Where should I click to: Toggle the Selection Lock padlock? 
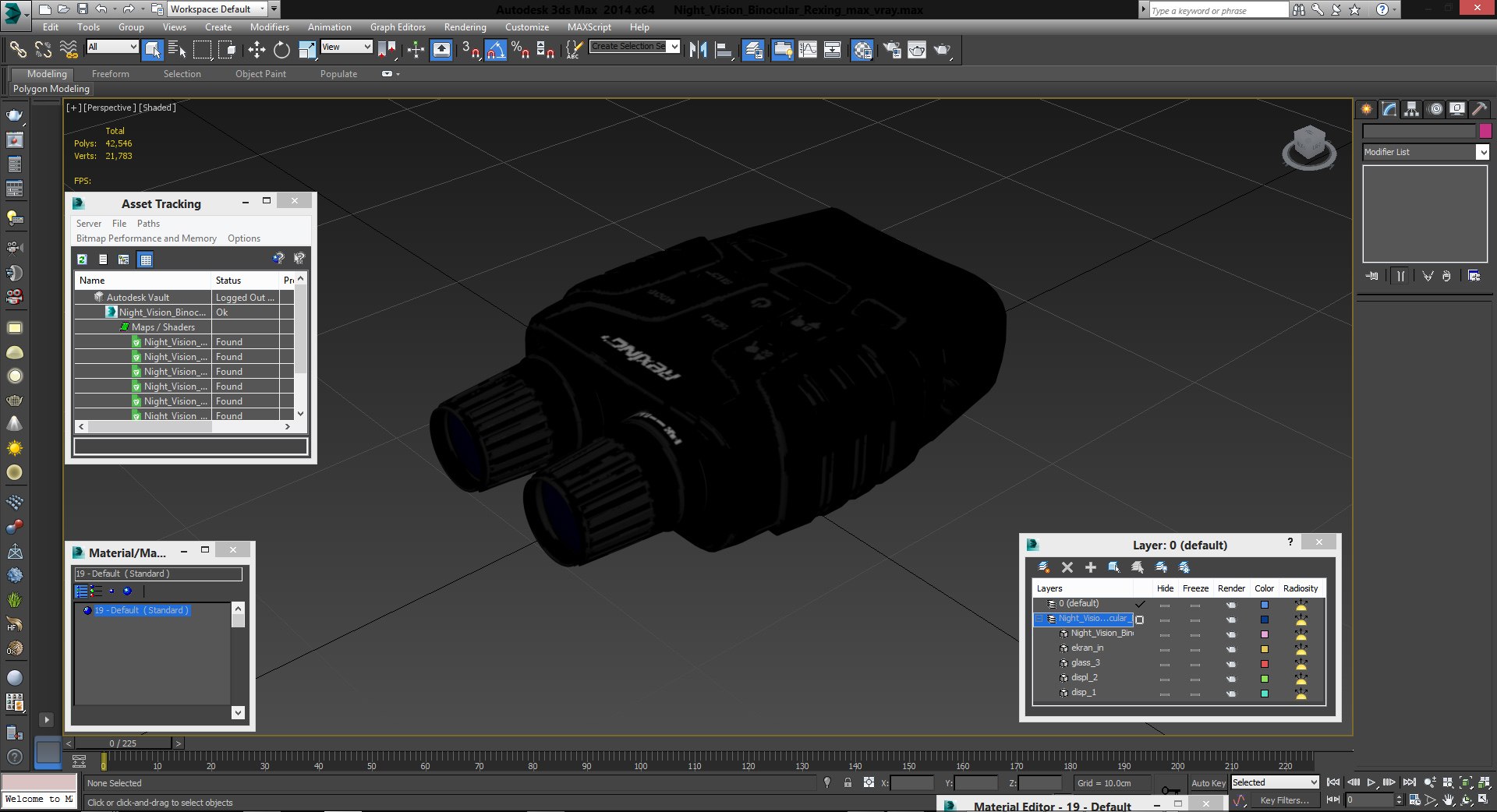tap(848, 783)
